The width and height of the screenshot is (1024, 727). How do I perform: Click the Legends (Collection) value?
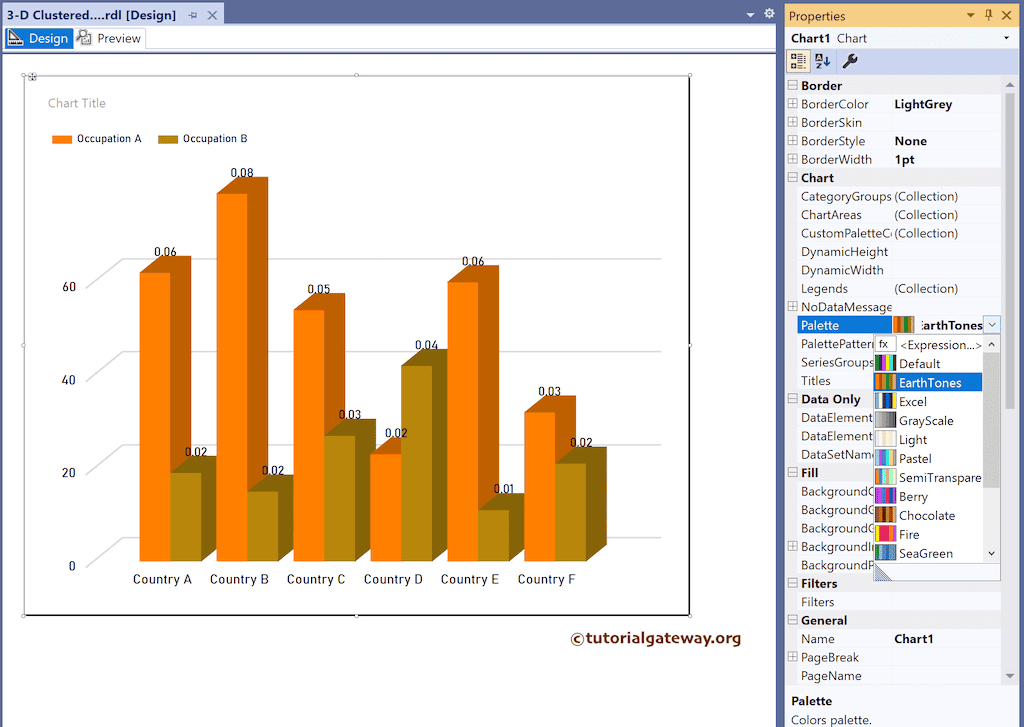click(926, 288)
